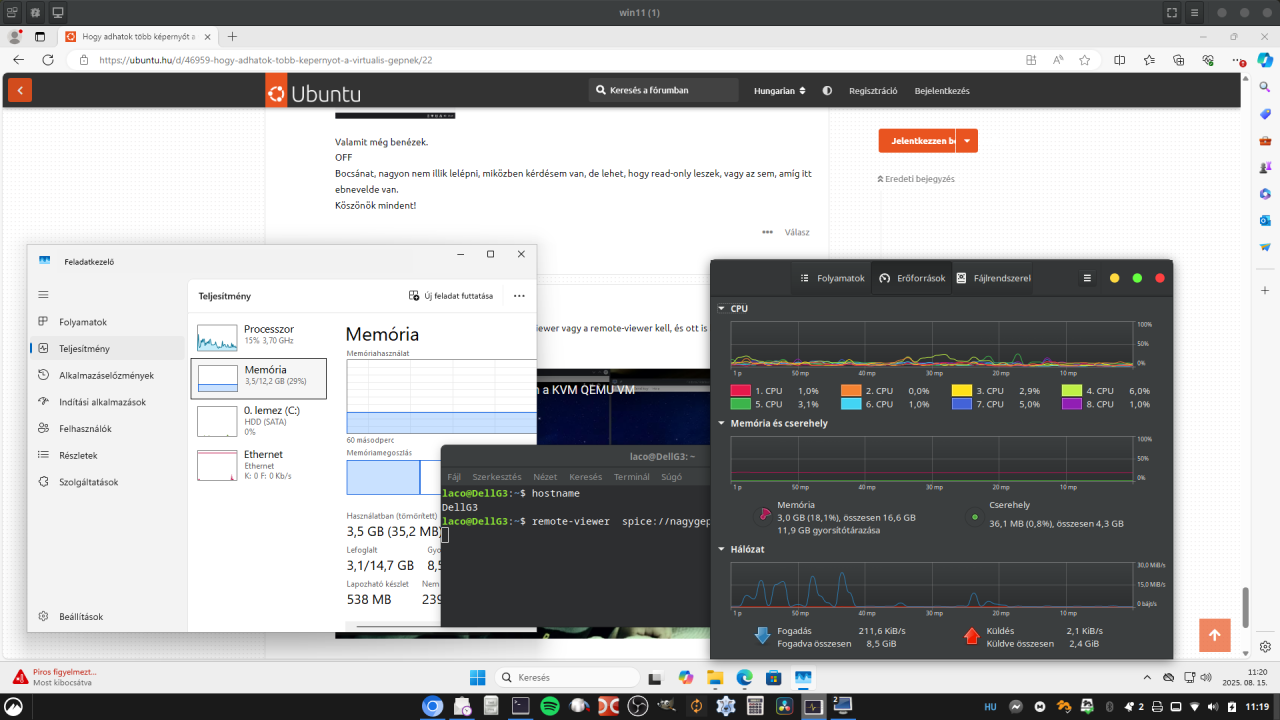
Task: Click the scroll-to-top arrow button
Action: click(1214, 635)
